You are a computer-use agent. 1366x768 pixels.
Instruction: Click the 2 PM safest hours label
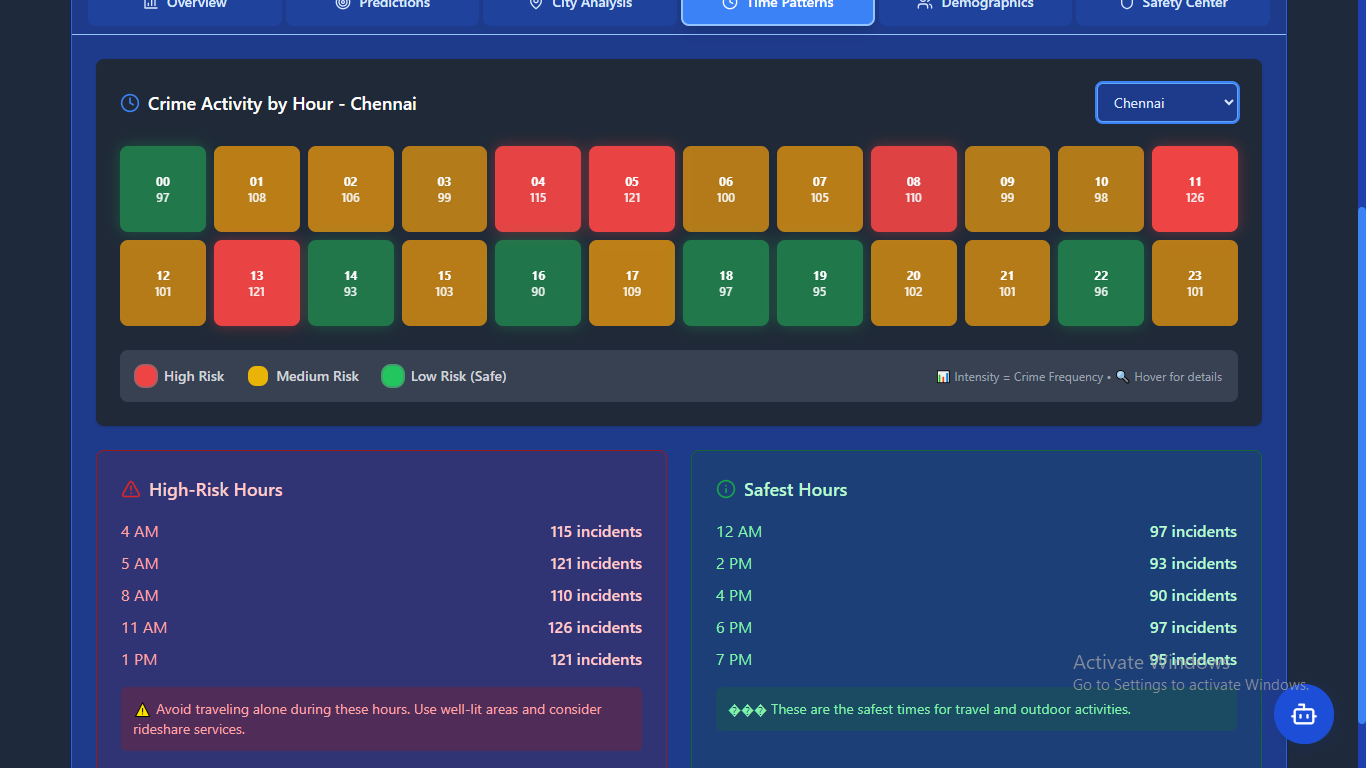coord(734,564)
